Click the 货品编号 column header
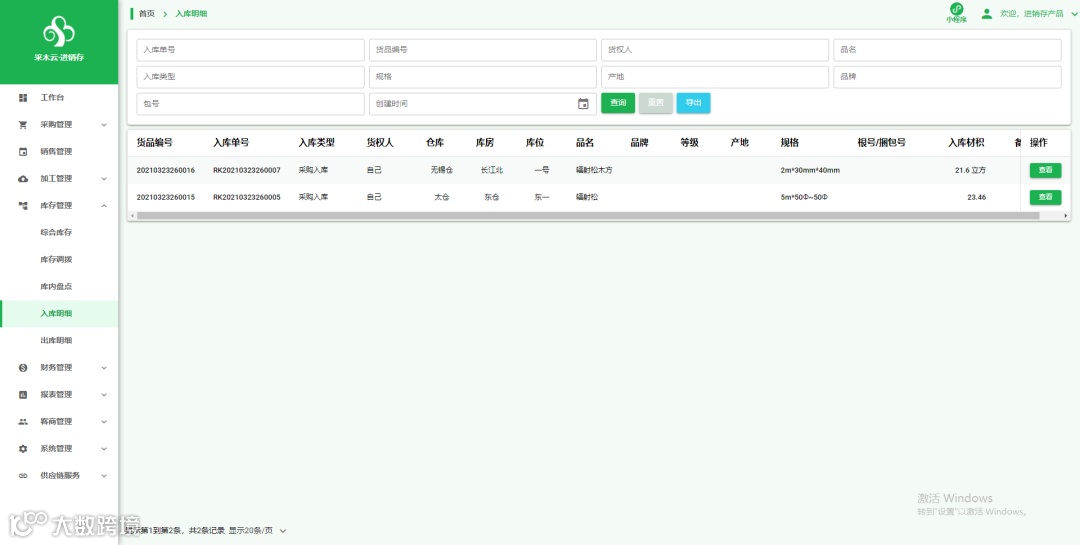1080x545 pixels. [154, 143]
